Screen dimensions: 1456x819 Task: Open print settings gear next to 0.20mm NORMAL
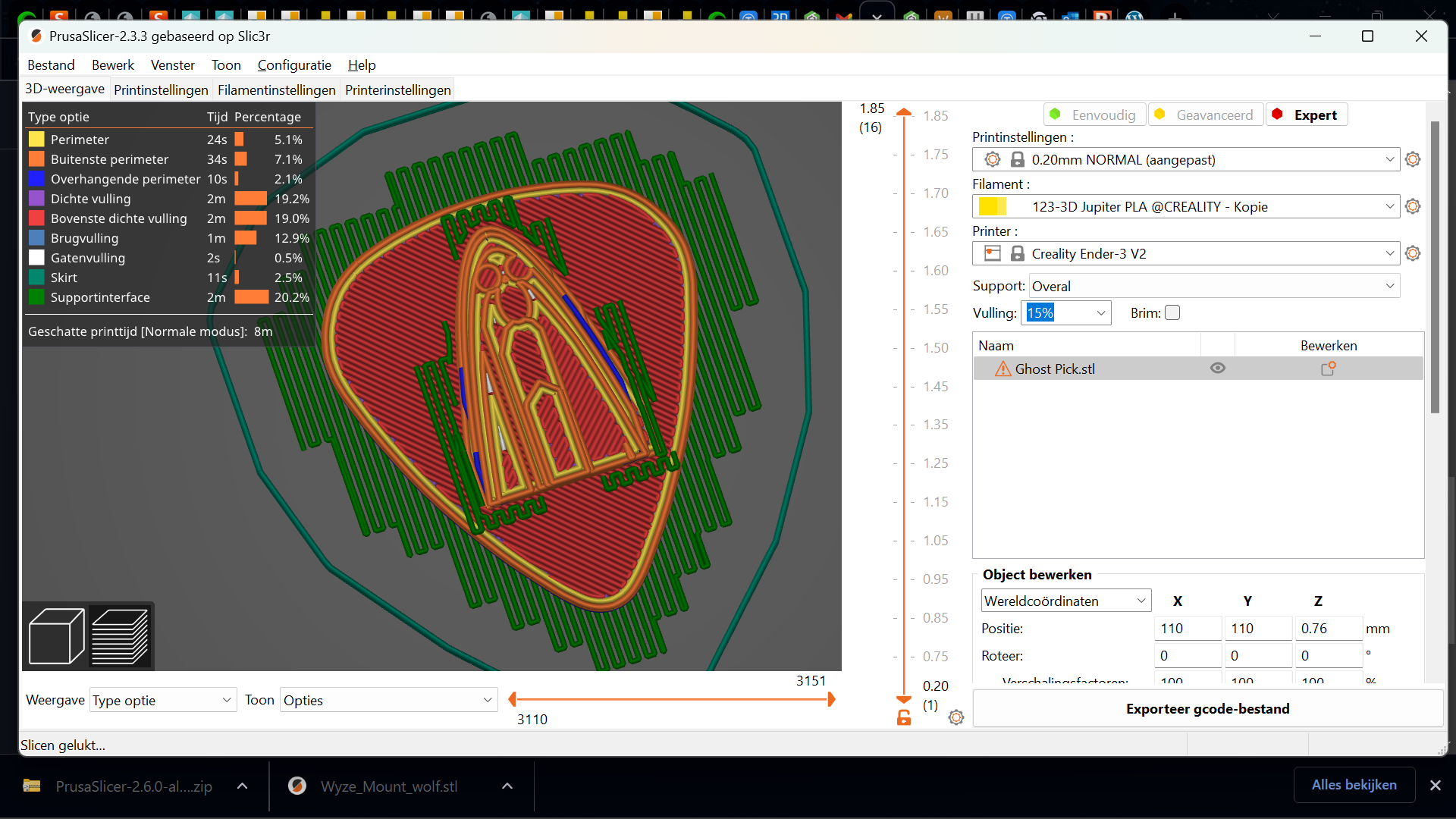click(x=1413, y=159)
